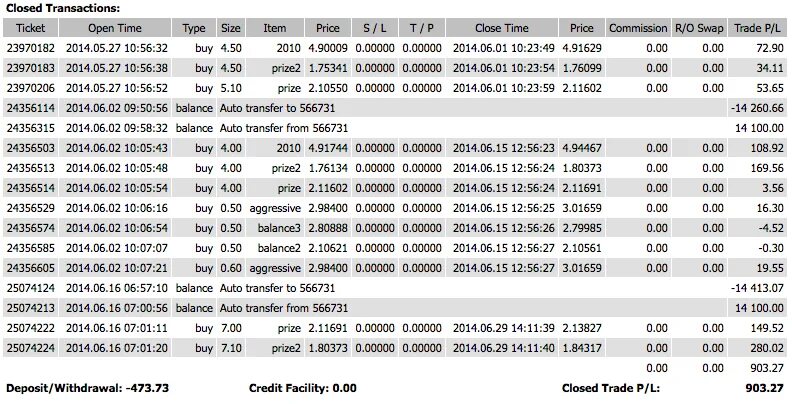Click the size 5.10 cell
This screenshot has width=792, height=404.
point(231,88)
